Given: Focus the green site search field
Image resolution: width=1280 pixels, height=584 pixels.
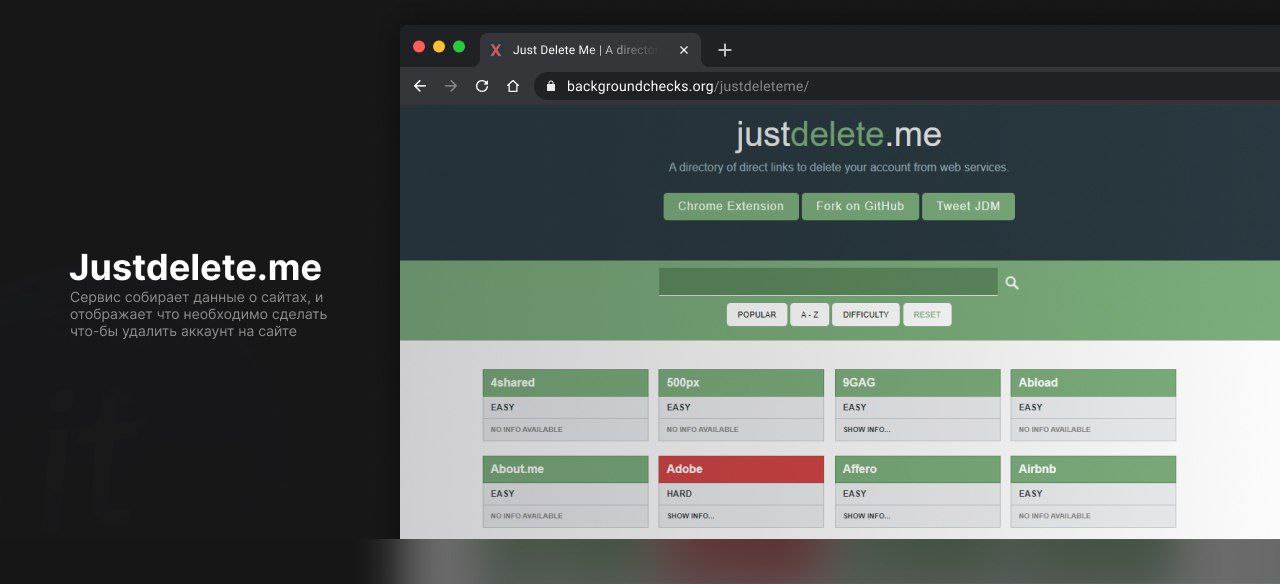Looking at the screenshot, I should (828, 281).
